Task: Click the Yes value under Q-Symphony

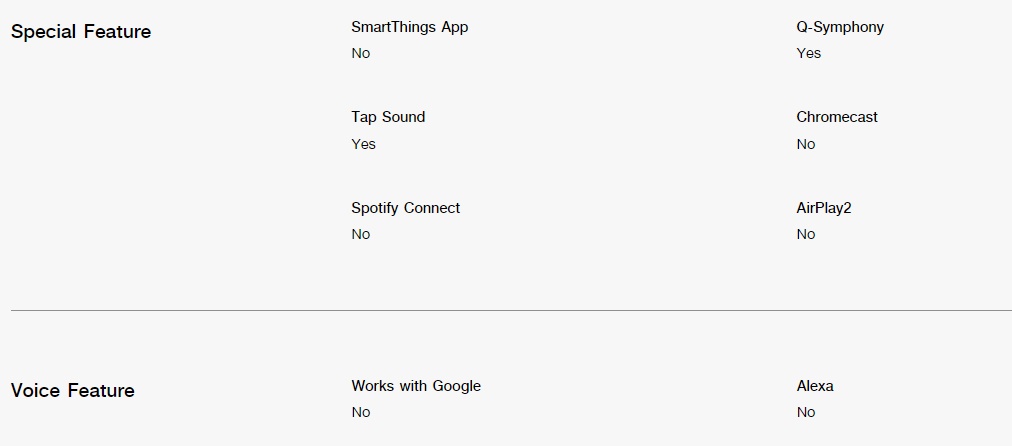Action: coord(809,54)
